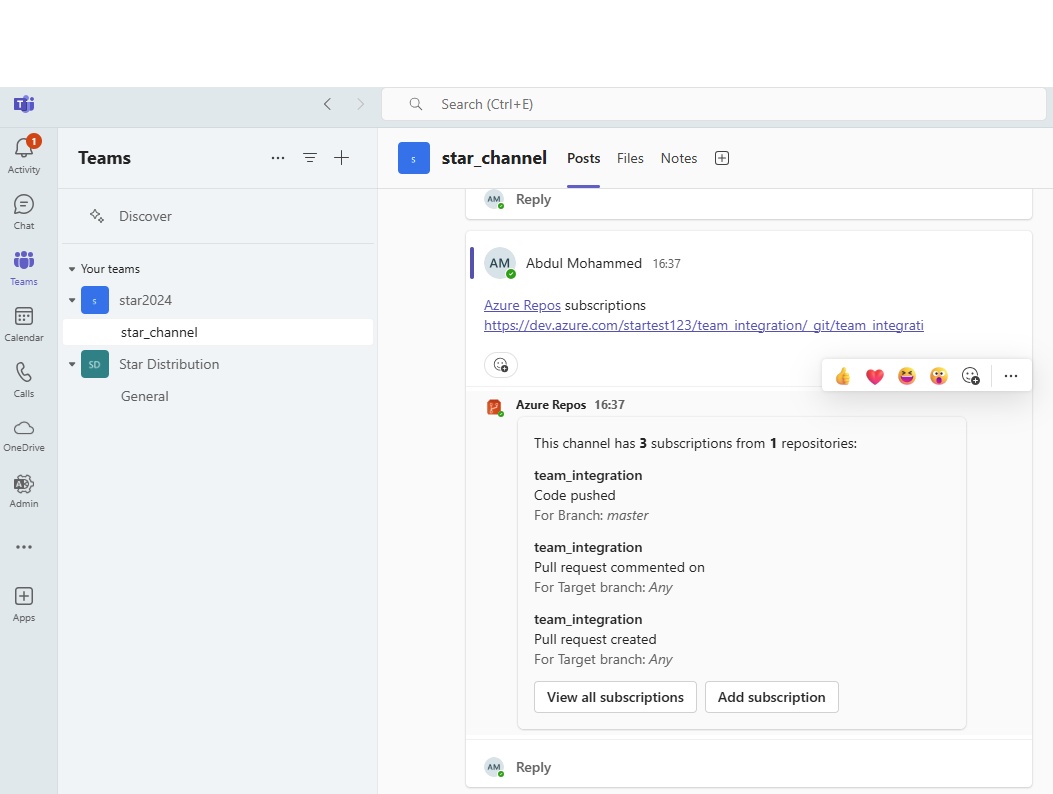
Task: Open more message options ellipsis
Action: coord(1011,376)
